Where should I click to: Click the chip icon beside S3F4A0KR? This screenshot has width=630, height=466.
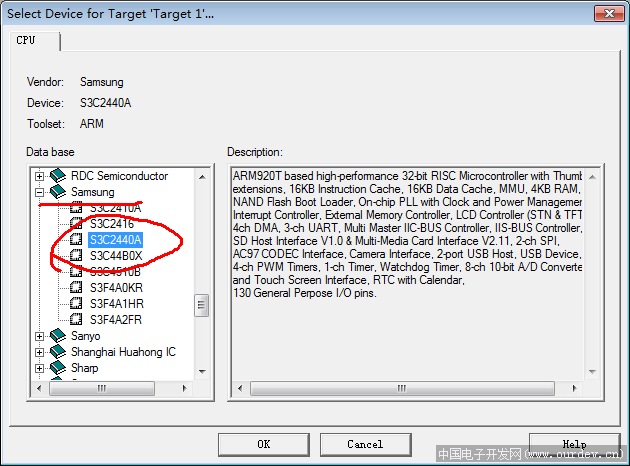pyautogui.click(x=76, y=288)
